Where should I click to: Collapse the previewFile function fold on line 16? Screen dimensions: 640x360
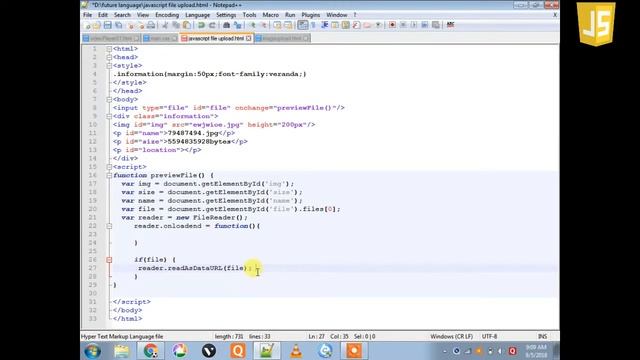(x=109, y=176)
